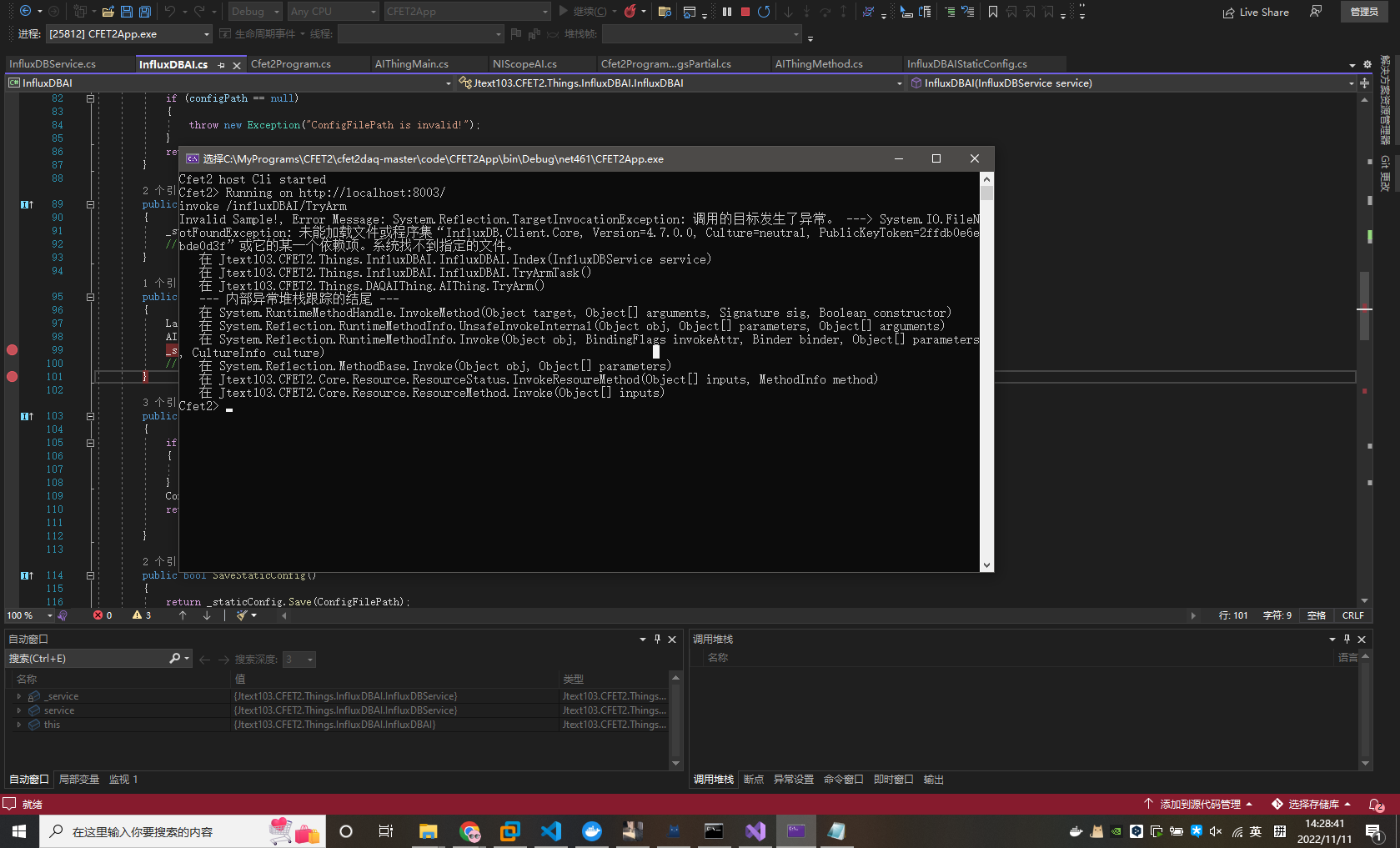Save all files with the double-disk icon

(x=145, y=12)
